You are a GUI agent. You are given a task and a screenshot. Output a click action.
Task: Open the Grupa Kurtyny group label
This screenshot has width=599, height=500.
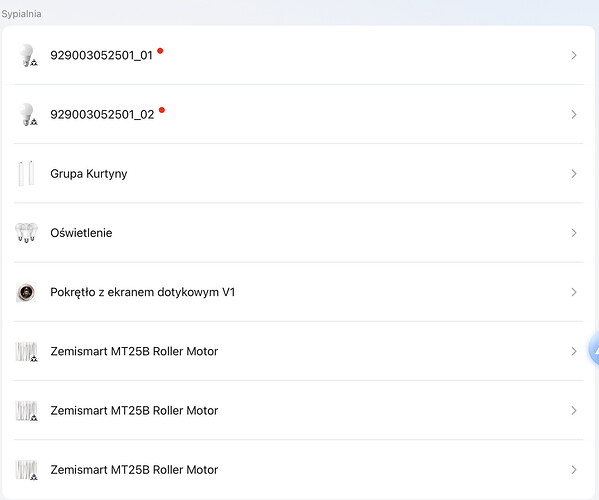click(x=89, y=174)
